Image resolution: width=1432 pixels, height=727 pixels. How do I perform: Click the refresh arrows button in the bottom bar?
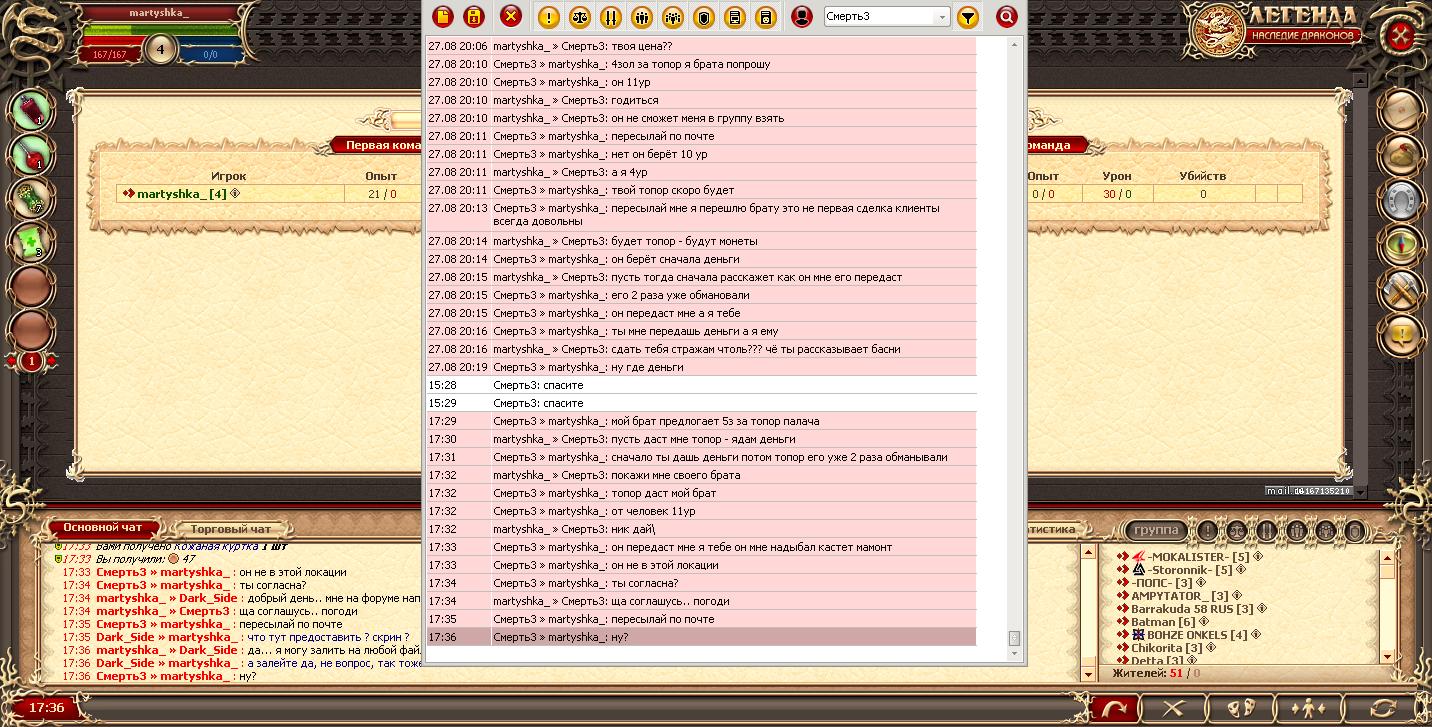(1384, 708)
